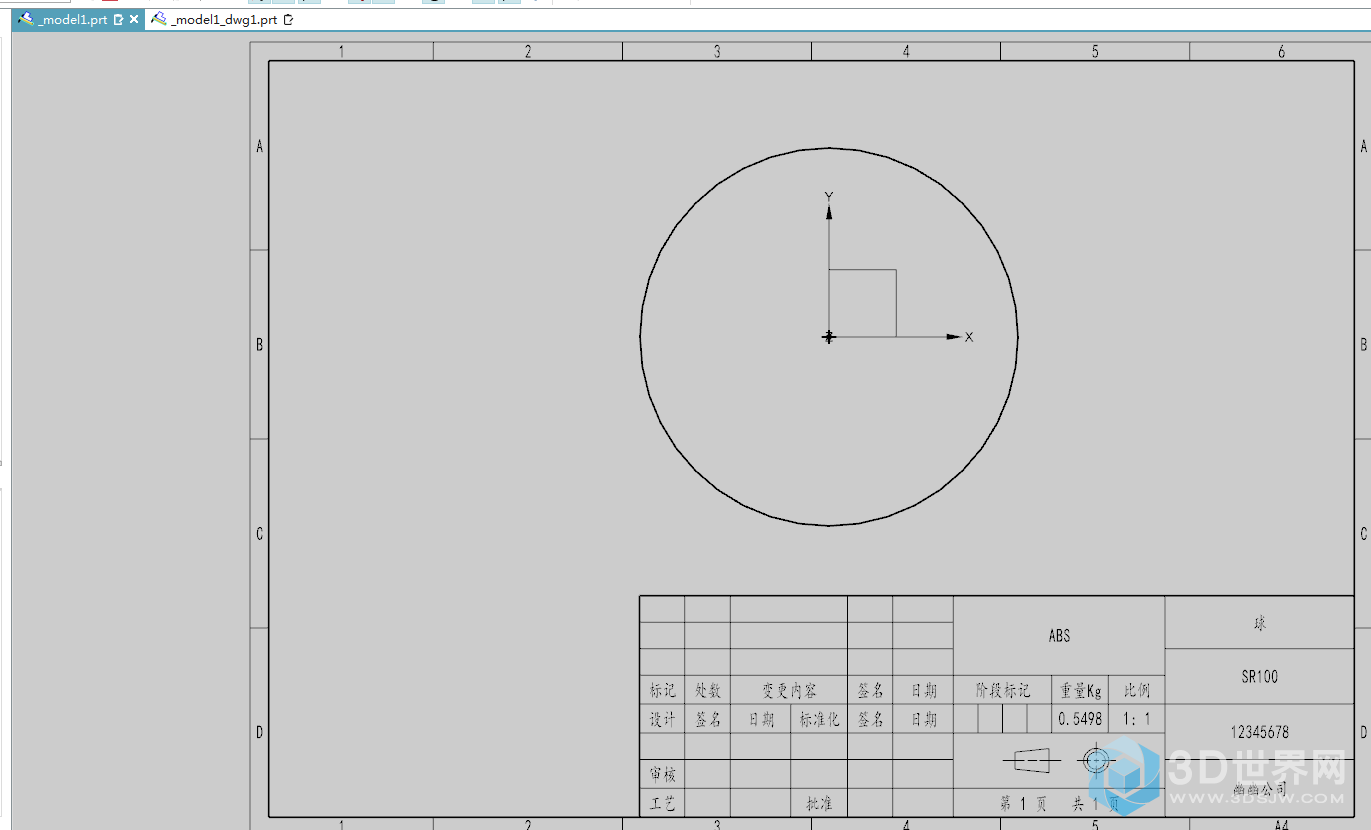
Task: Select the 标准化 cell
Action: click(819, 719)
